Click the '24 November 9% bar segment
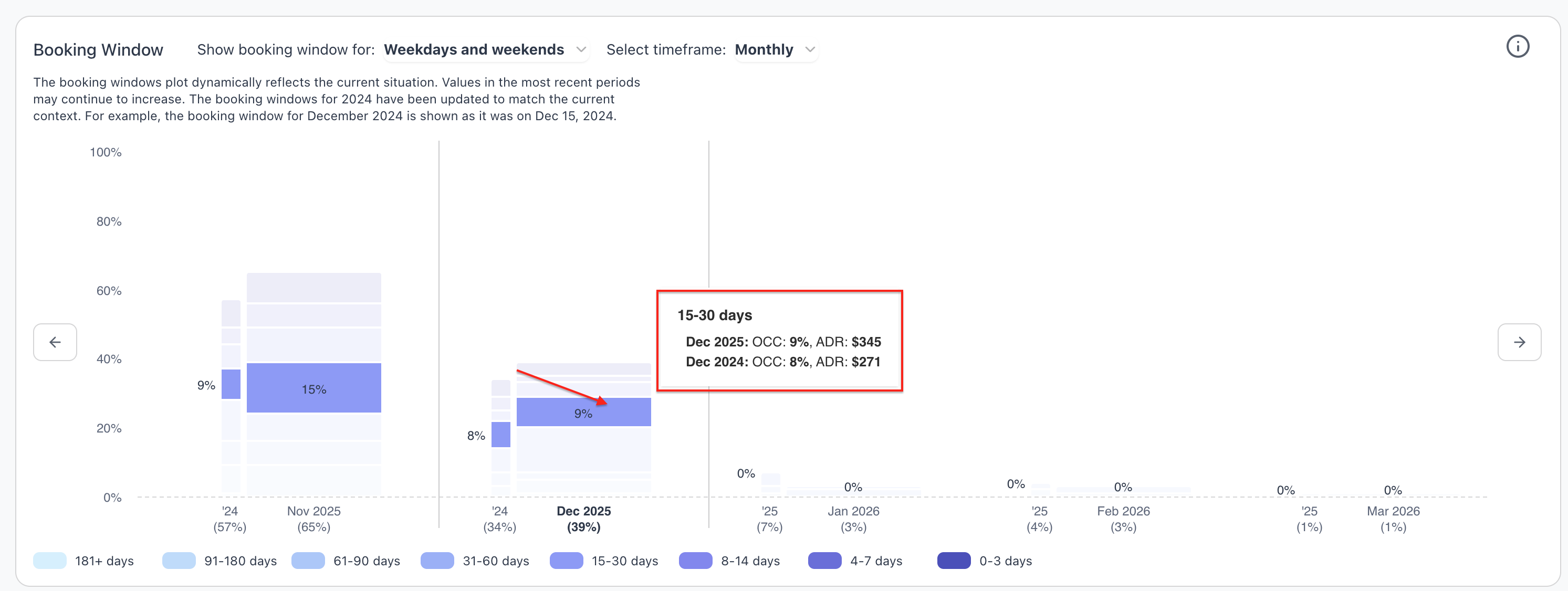This screenshot has width=1568, height=591. pyautogui.click(x=231, y=384)
